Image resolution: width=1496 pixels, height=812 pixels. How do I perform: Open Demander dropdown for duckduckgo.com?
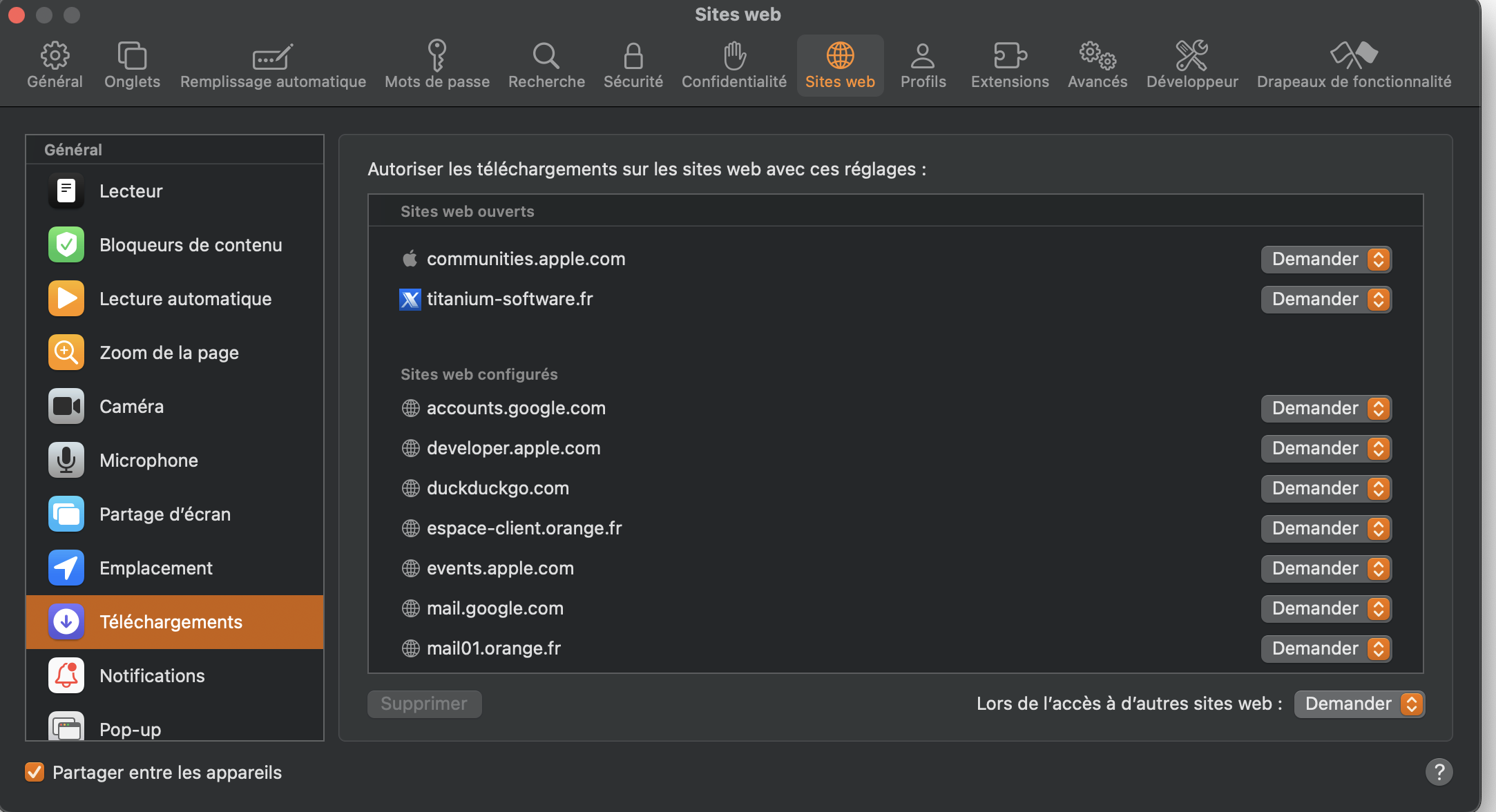[x=1326, y=489]
